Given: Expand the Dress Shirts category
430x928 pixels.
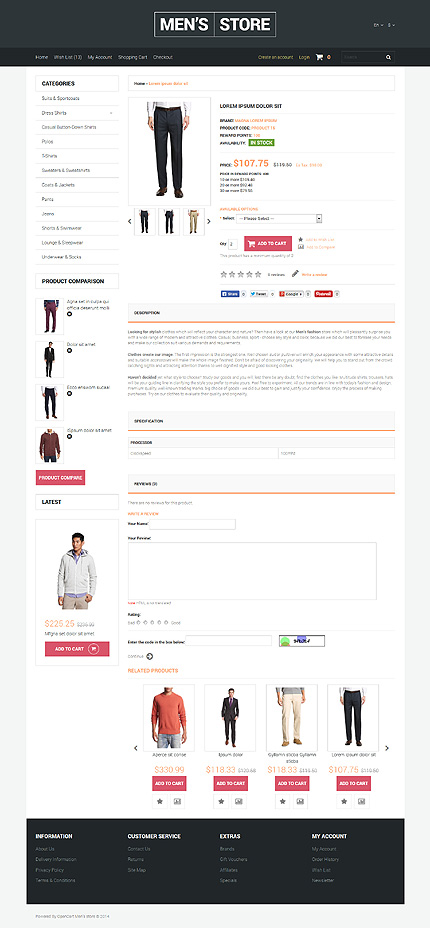Looking at the screenshot, I should point(111,112).
